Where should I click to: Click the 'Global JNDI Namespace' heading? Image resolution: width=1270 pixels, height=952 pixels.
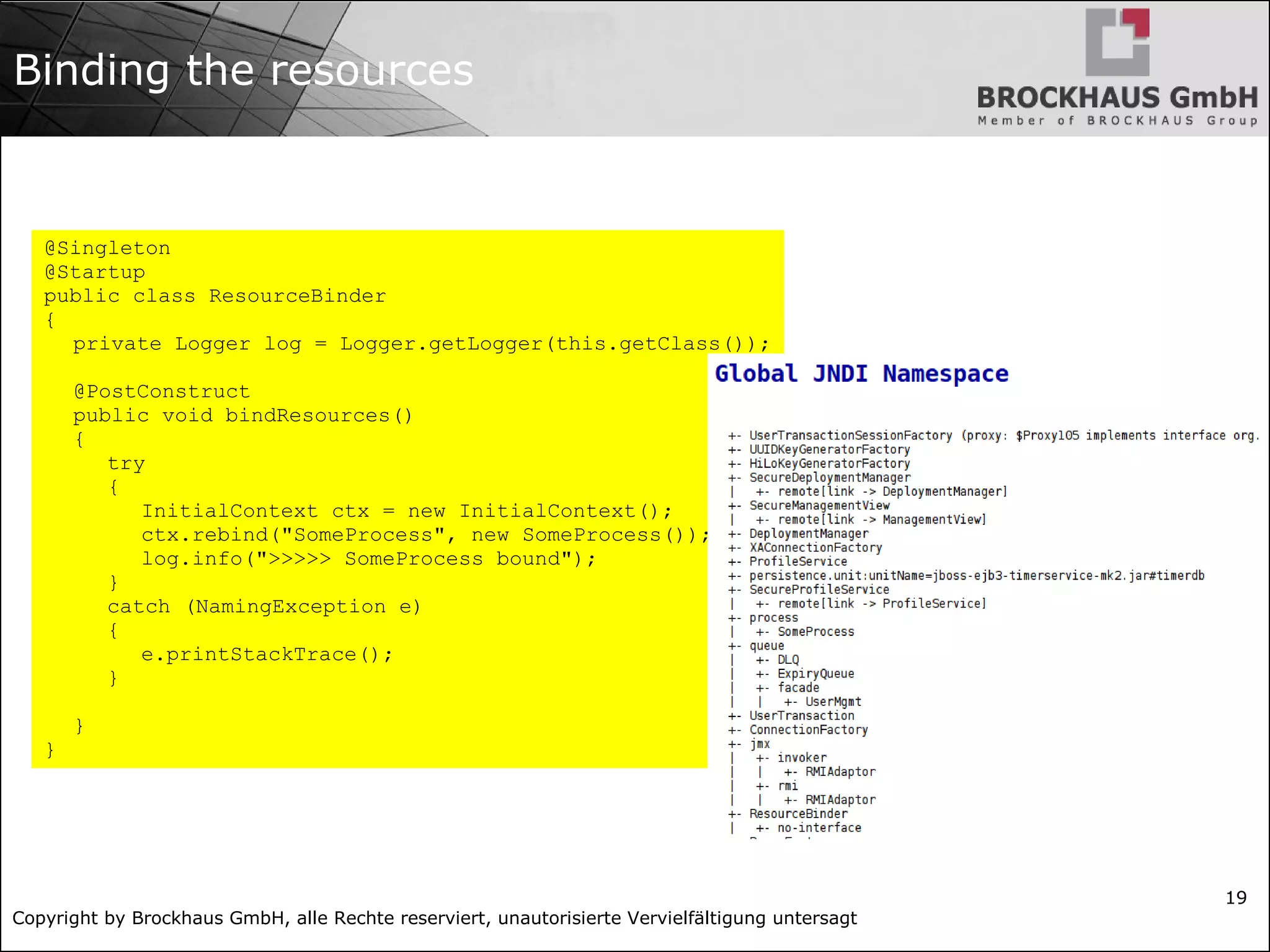click(x=861, y=374)
